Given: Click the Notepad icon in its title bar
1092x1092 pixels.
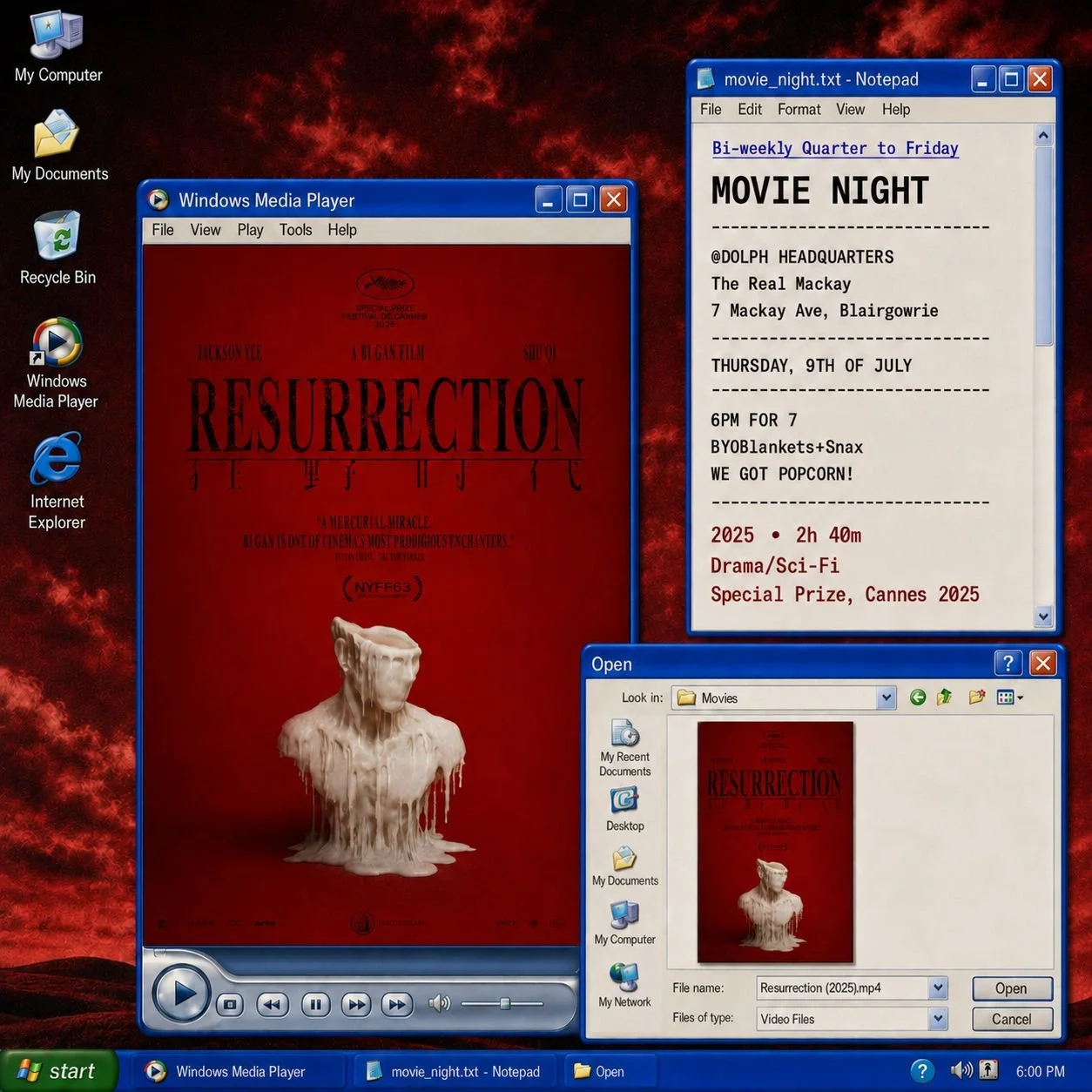Looking at the screenshot, I should [x=705, y=79].
